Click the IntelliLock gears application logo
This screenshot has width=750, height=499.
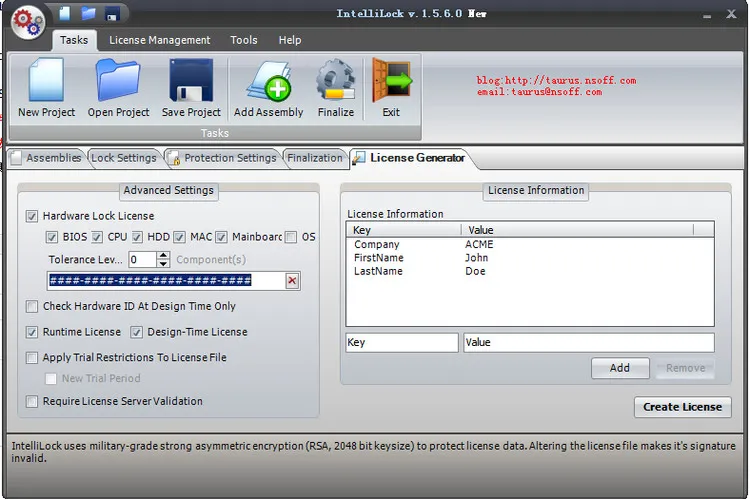point(28,22)
